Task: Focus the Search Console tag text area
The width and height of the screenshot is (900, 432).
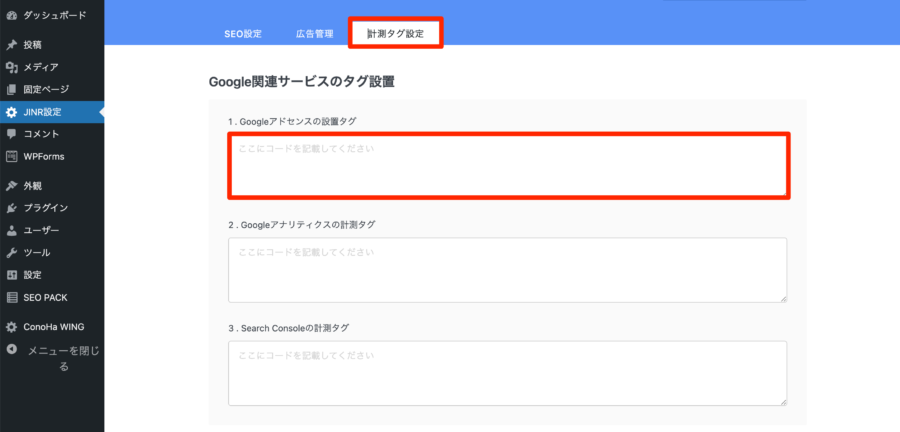Action: point(507,373)
